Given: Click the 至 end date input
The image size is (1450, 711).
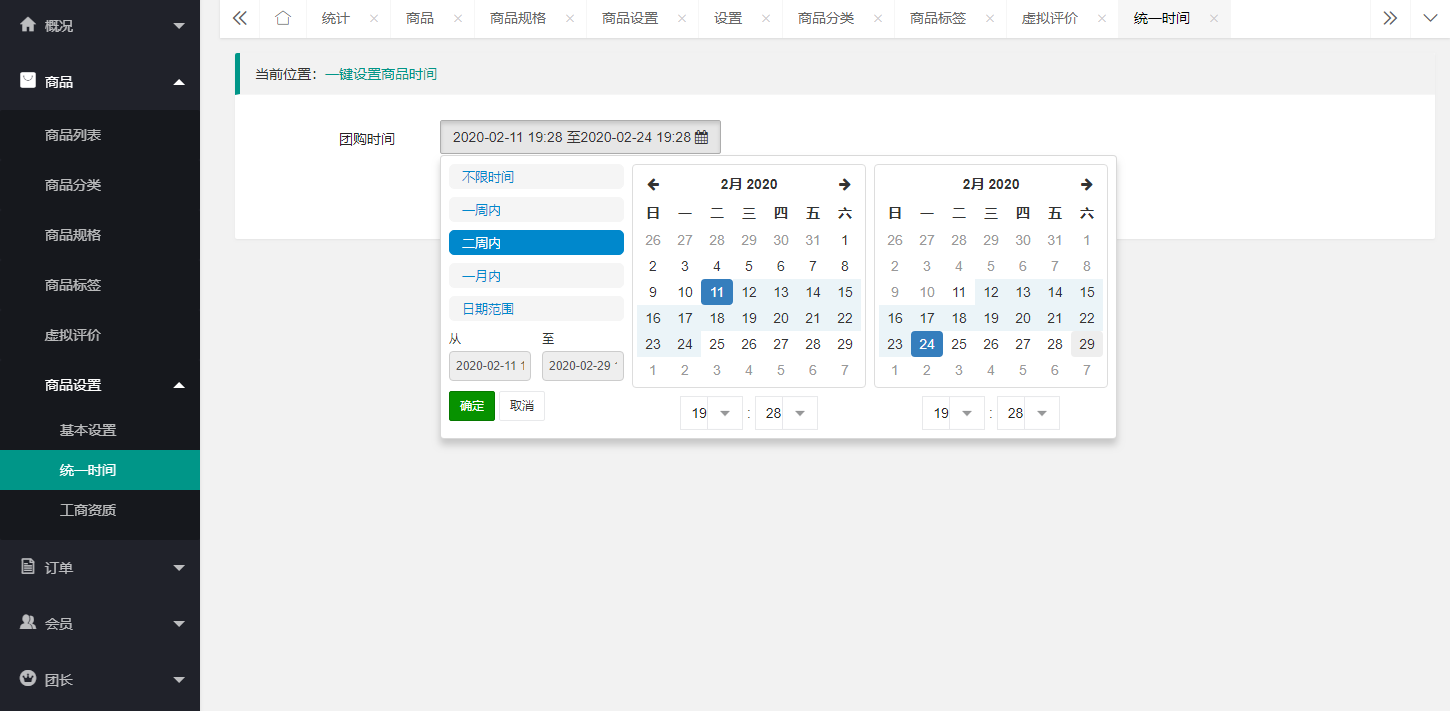Looking at the screenshot, I should 583,366.
